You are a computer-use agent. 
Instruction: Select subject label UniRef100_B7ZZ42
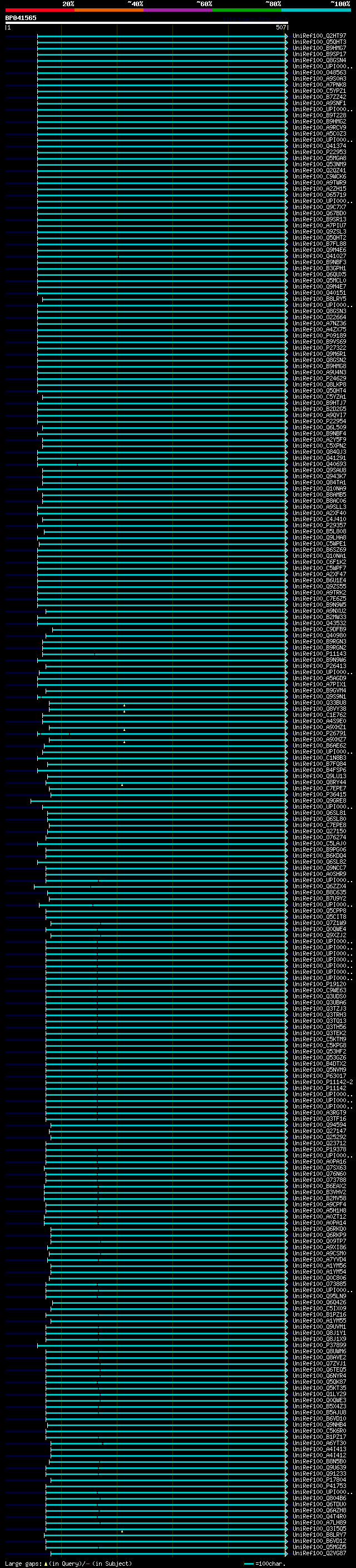319,97
